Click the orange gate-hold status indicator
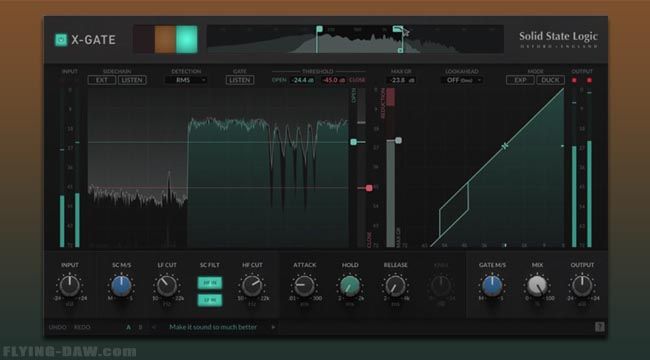The image size is (650, 360). 165,39
